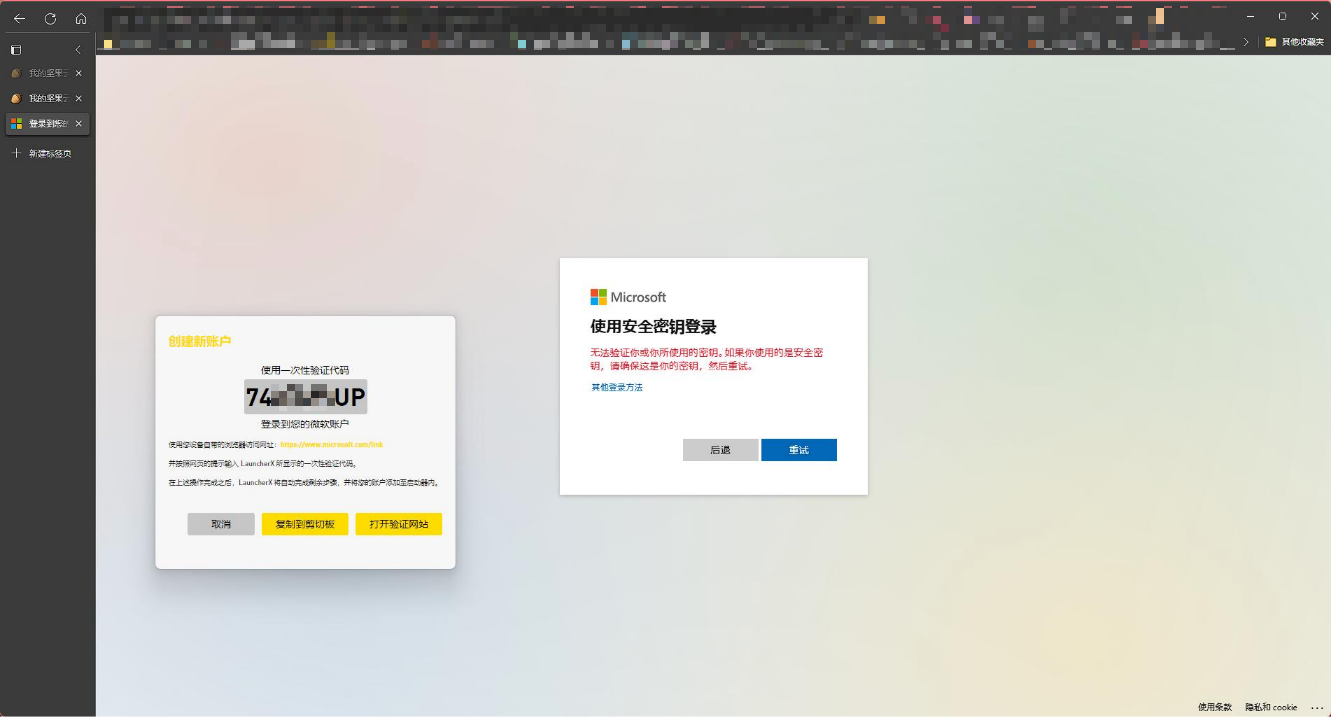
Task: Minimize the browser window
Action: click(x=1251, y=17)
